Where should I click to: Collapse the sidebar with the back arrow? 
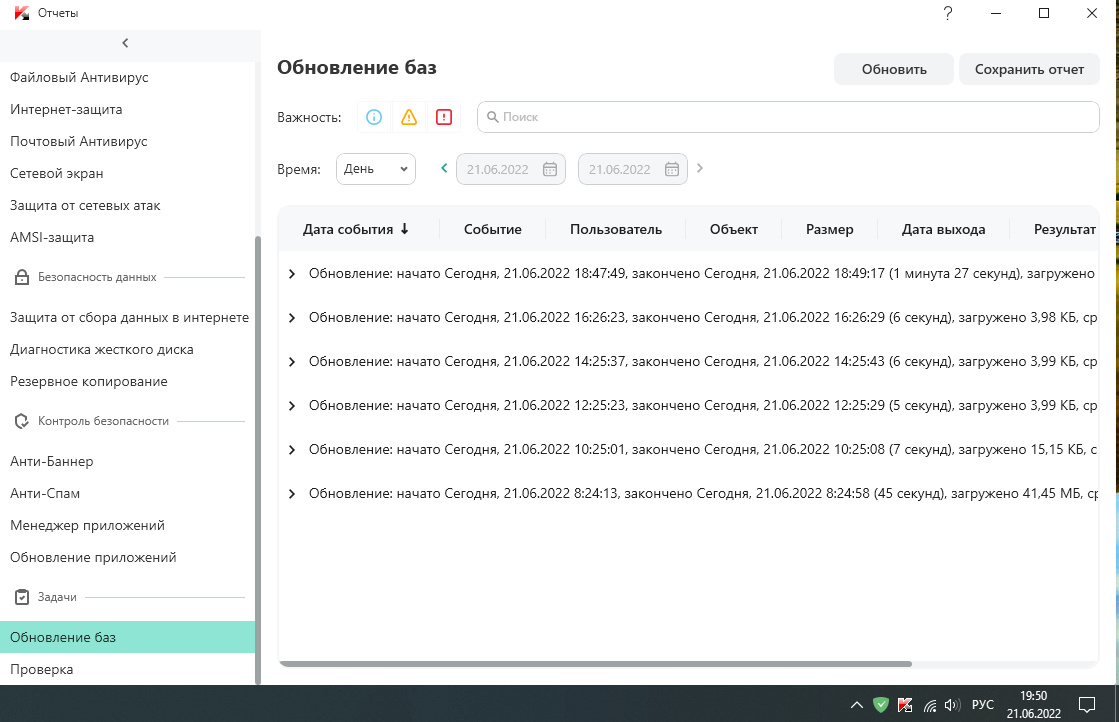(126, 43)
